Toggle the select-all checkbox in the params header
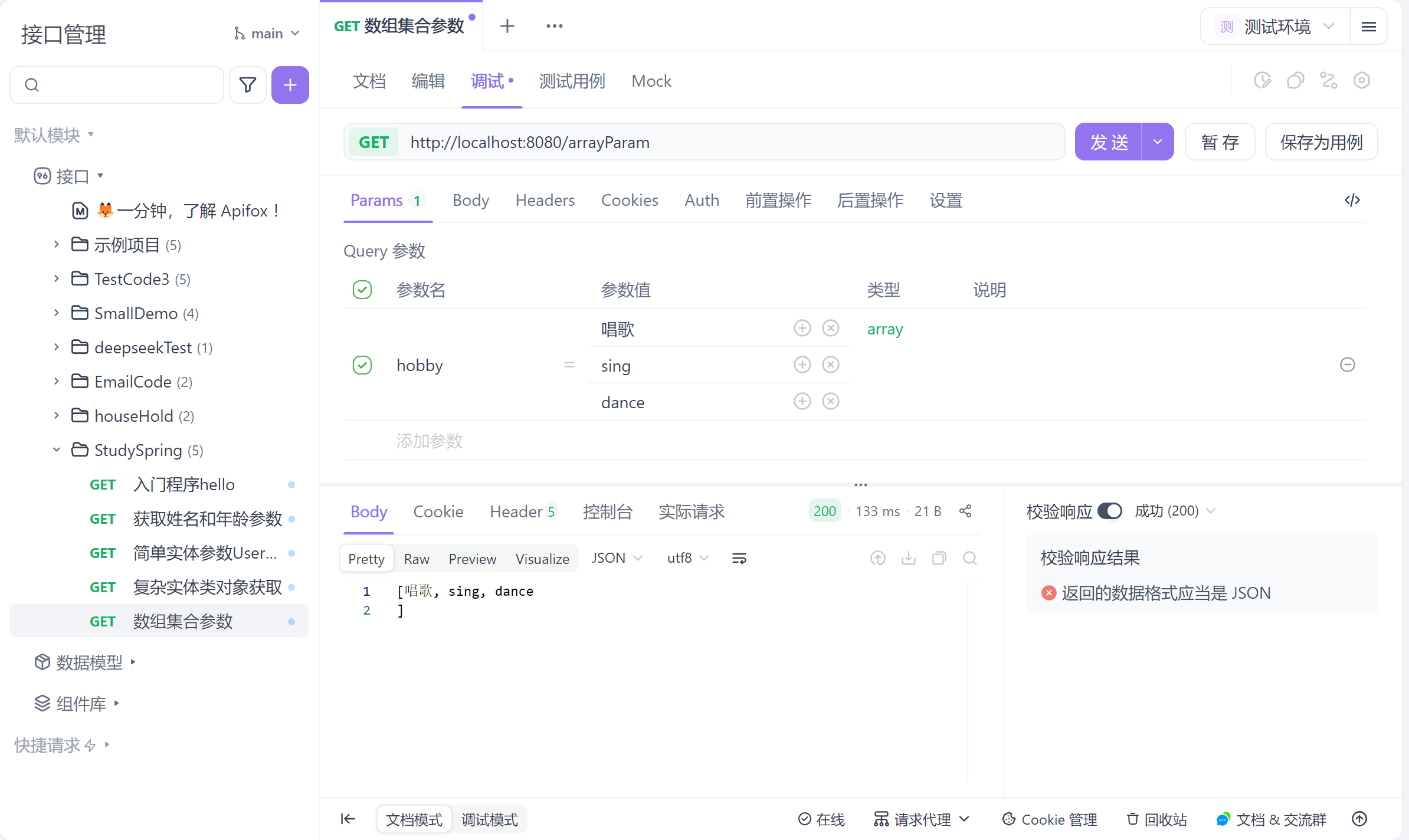The height and width of the screenshot is (840, 1409). (362, 290)
